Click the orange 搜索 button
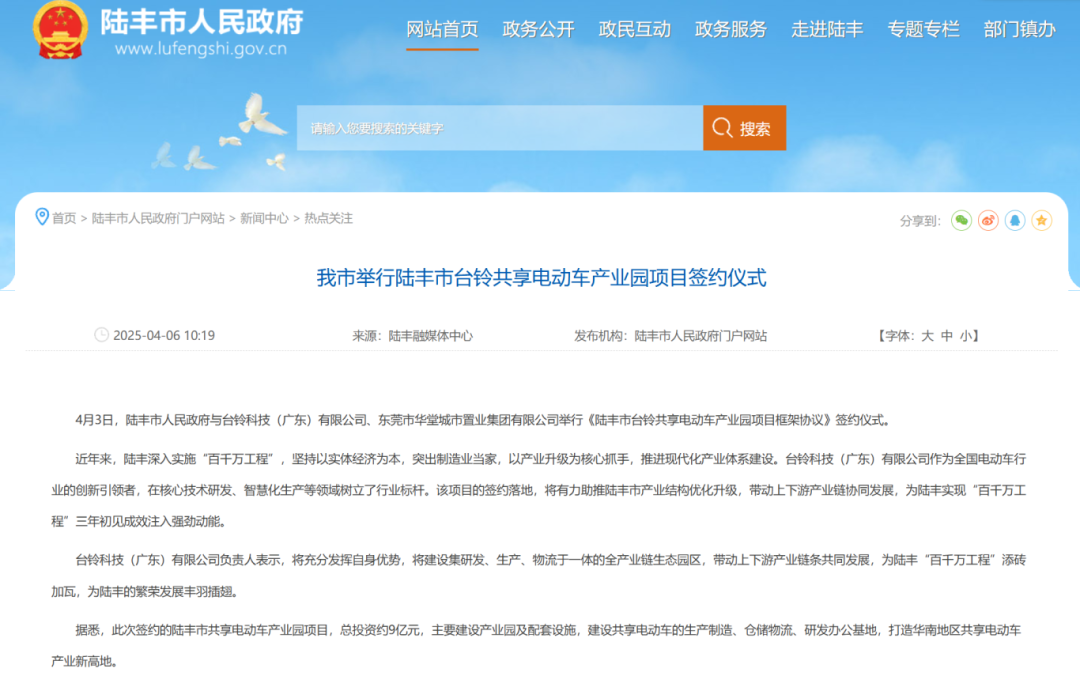This screenshot has width=1080, height=691. tap(745, 128)
